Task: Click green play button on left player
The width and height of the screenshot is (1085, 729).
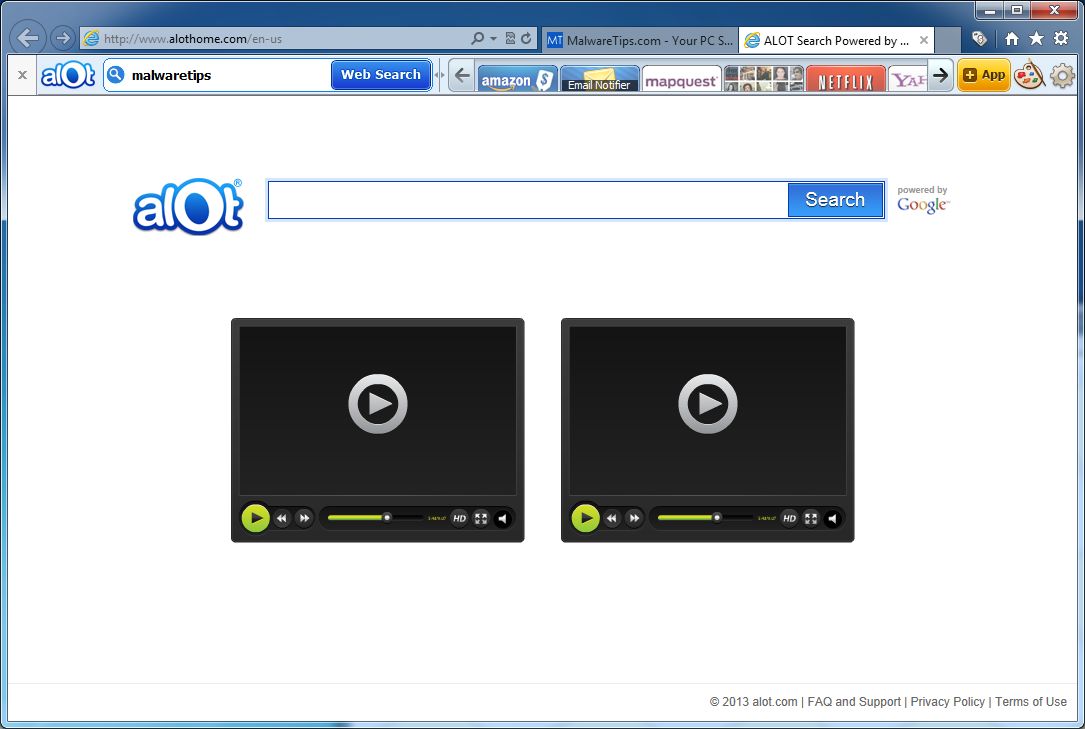Action: tap(255, 518)
